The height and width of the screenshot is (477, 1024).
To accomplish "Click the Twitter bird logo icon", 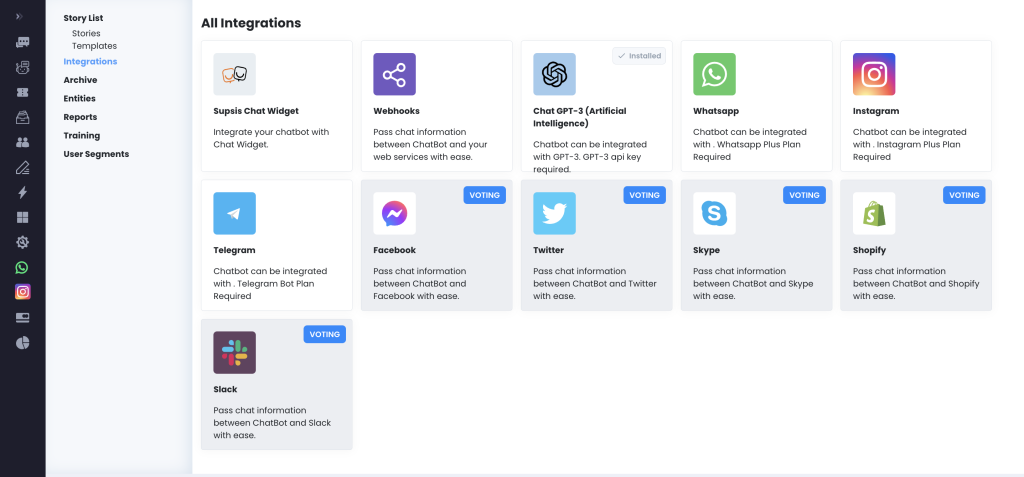I will tap(554, 213).
